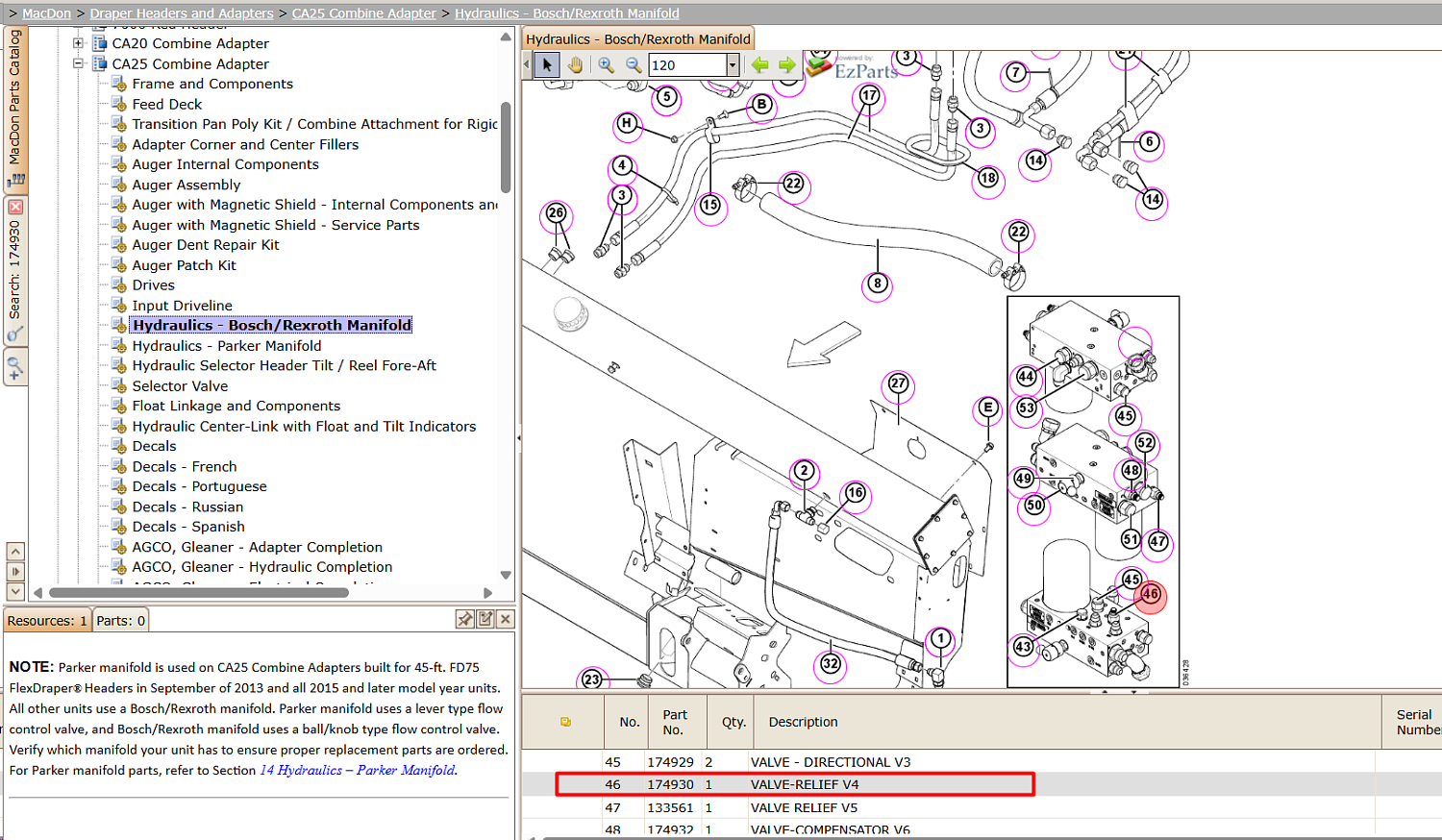Click the EzParts logo

853,66
